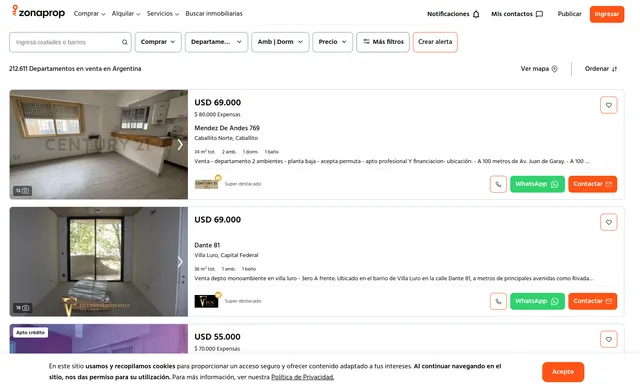Click the search magnifier icon in location field
Image resolution: width=640 pixels, height=389 pixels.
(x=124, y=42)
